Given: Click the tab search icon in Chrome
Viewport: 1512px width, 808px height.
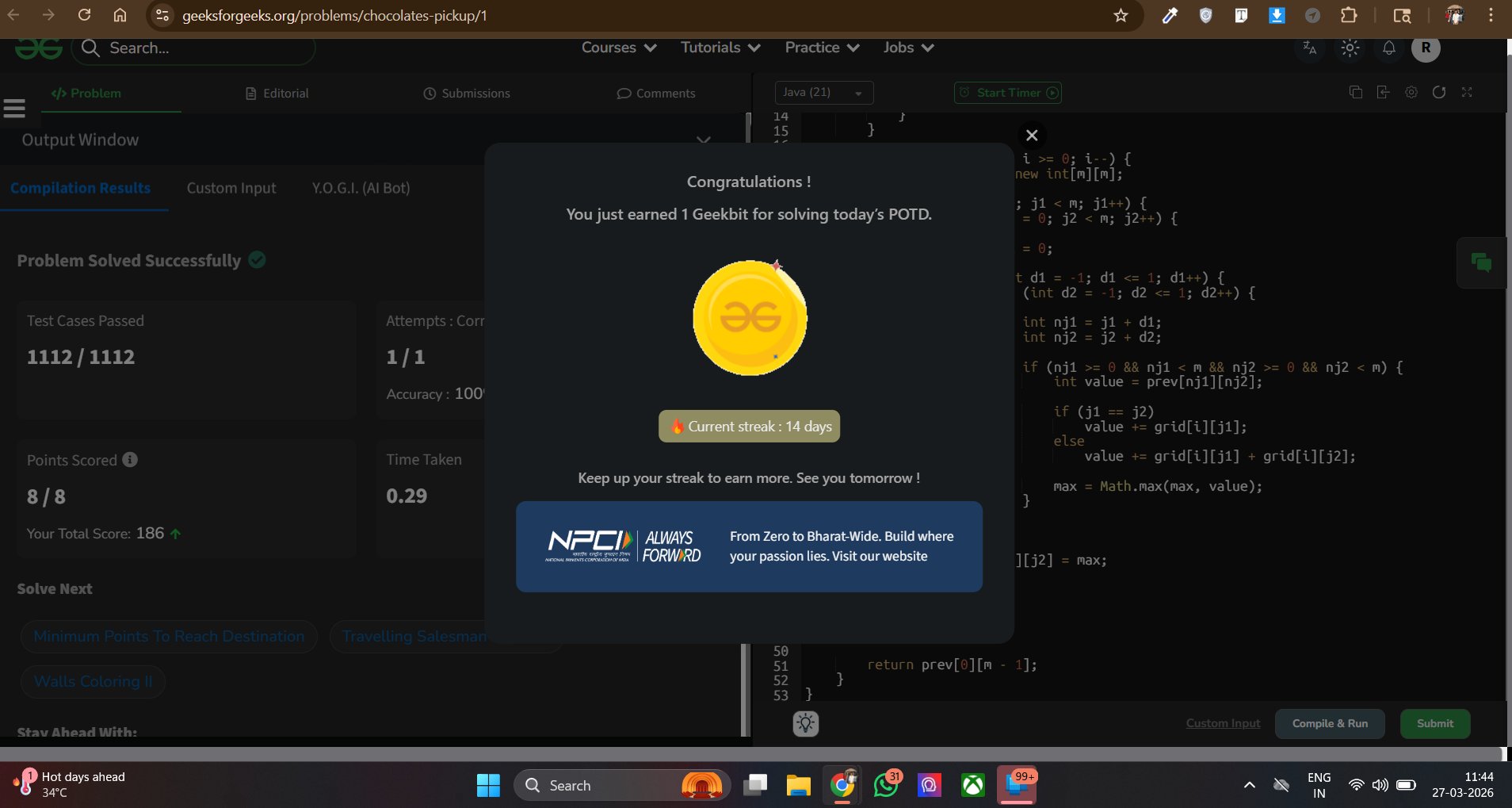Looking at the screenshot, I should 1402,16.
